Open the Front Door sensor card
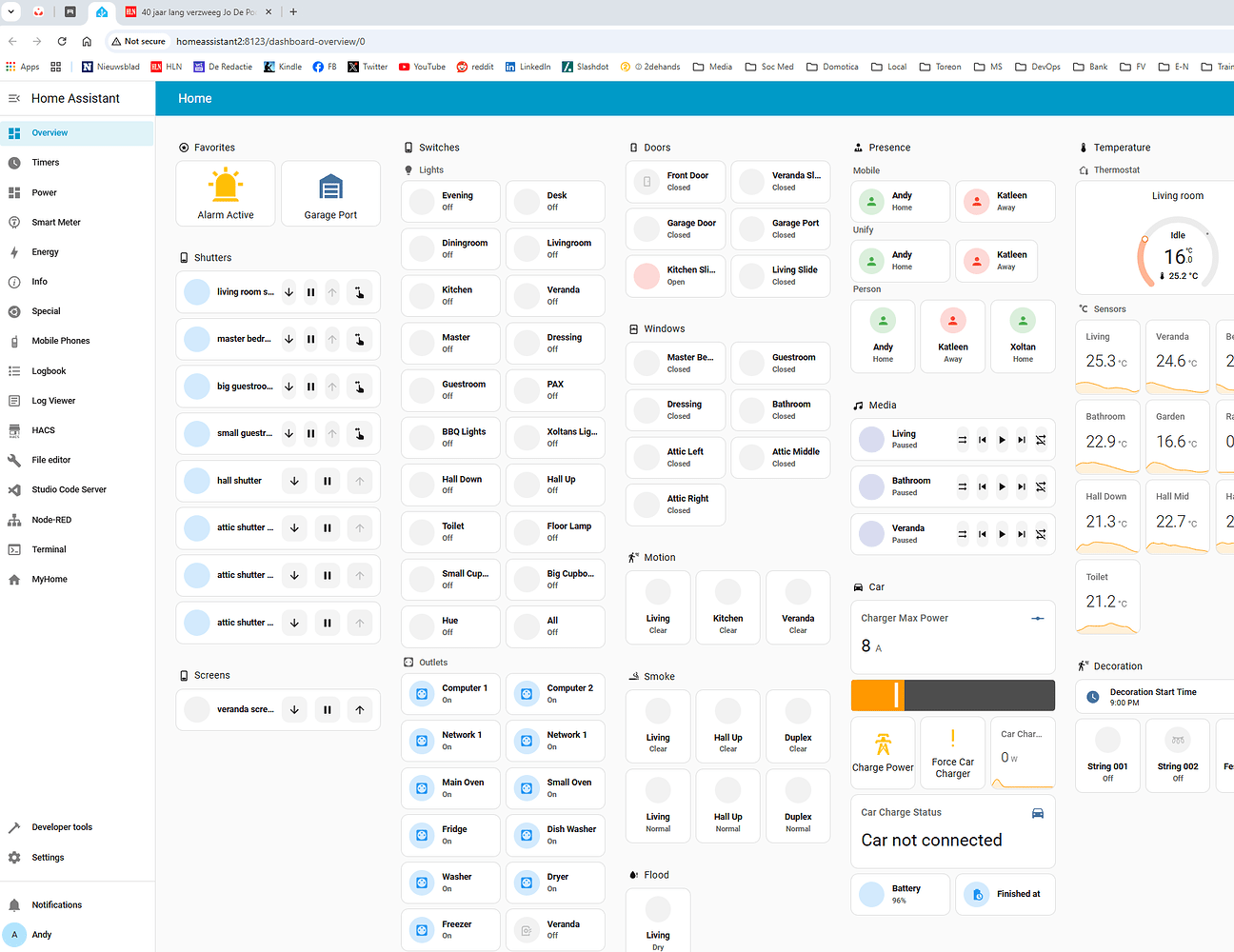Screen dimensions: 1234x952 (x=675, y=181)
